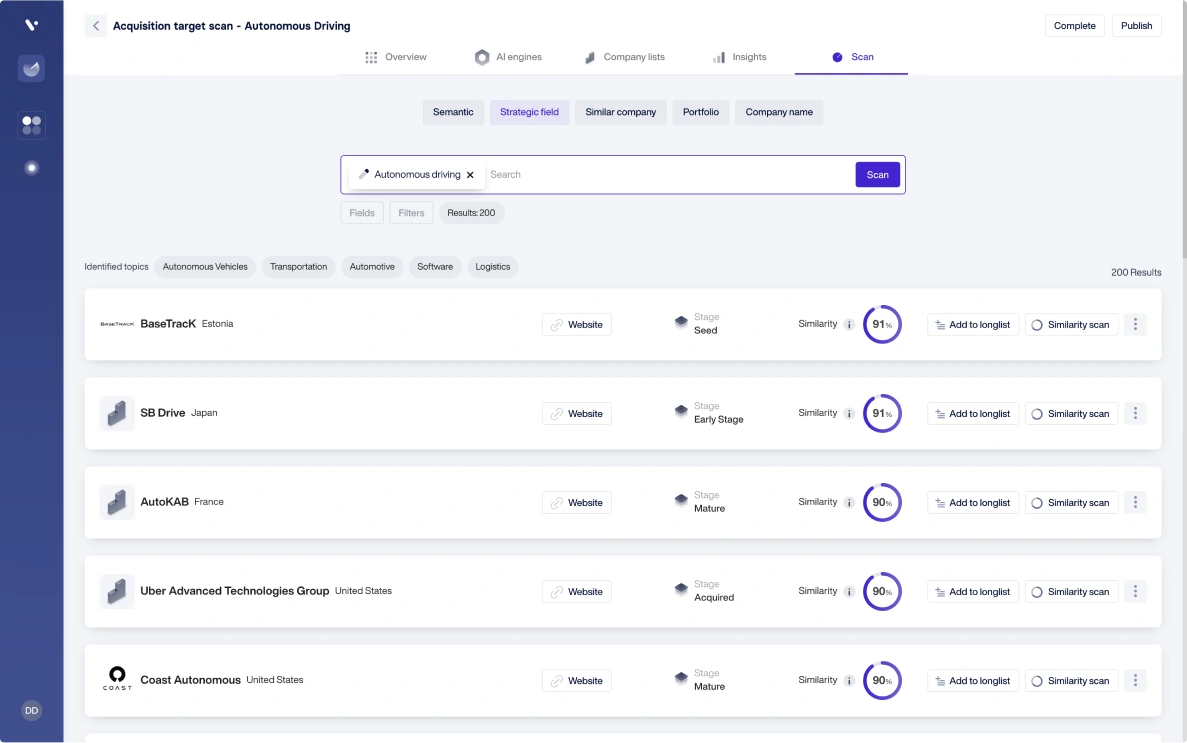Viewport: 1187px width, 743px height.
Task: Open the Filters dropdown
Action: pyautogui.click(x=411, y=213)
